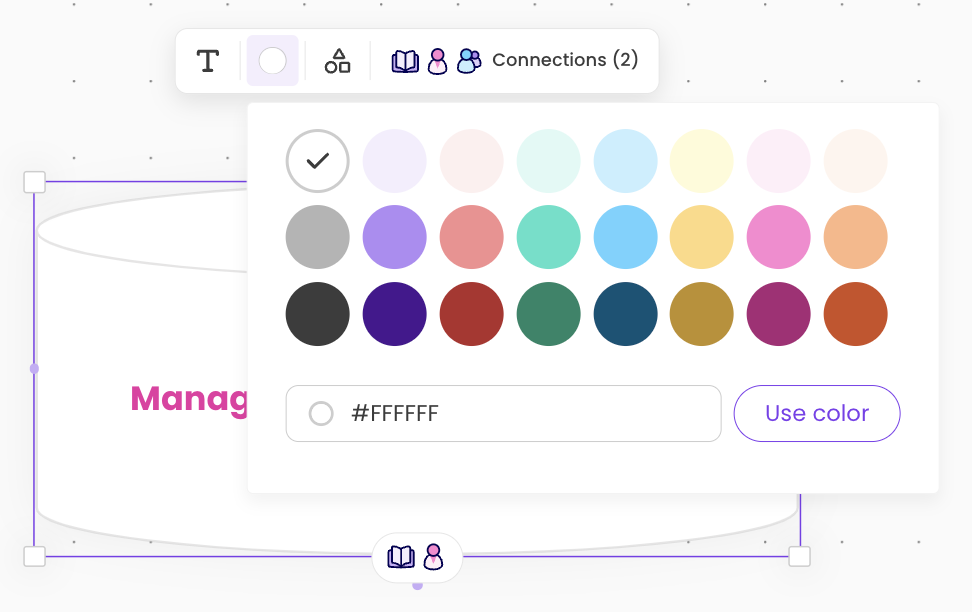This screenshot has width=972, height=612.
Task: Select the Text tool icon
Action: coord(208,61)
